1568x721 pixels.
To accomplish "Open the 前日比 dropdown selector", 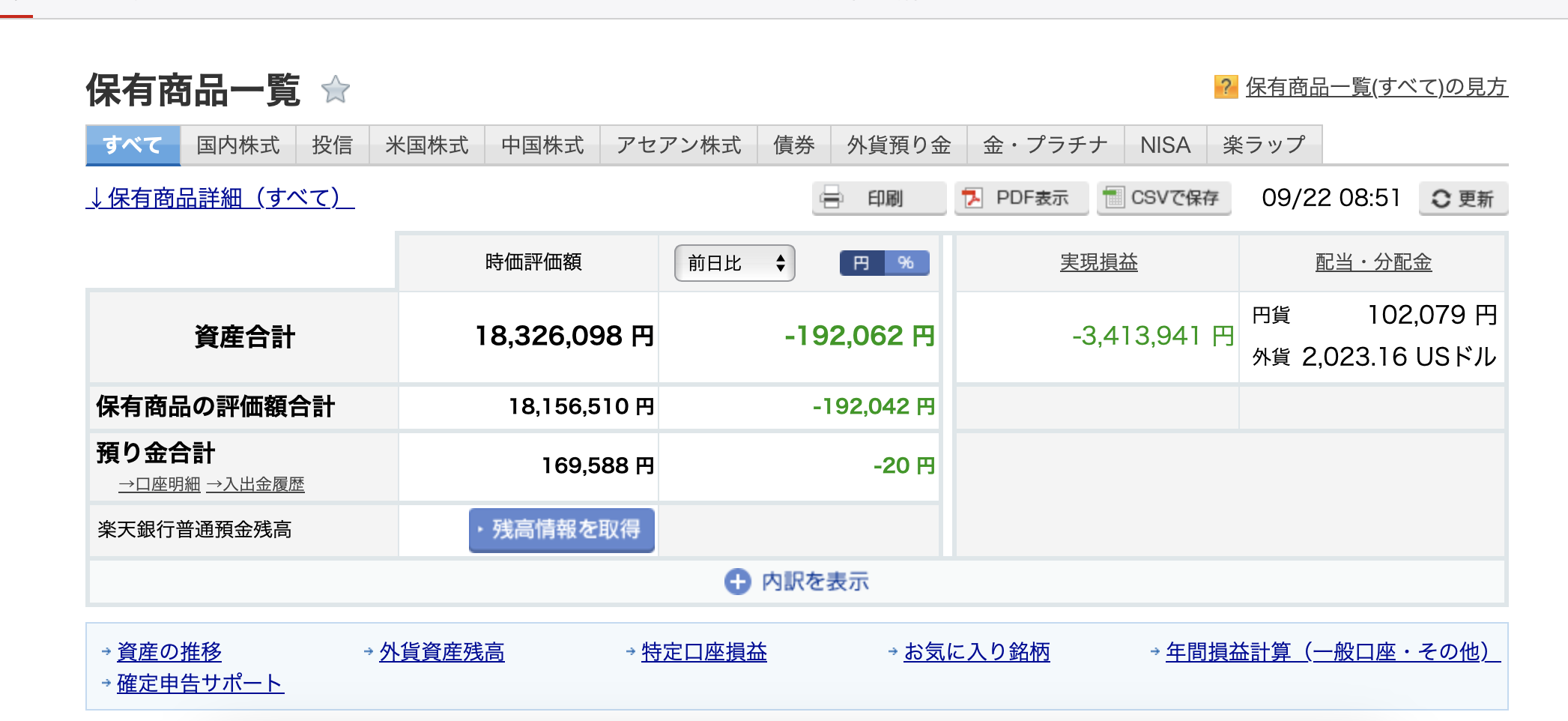I will coord(734,263).
